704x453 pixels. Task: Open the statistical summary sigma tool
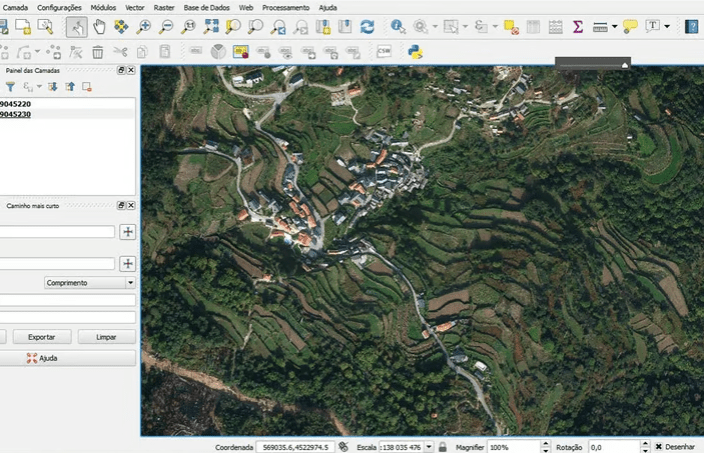point(578,27)
